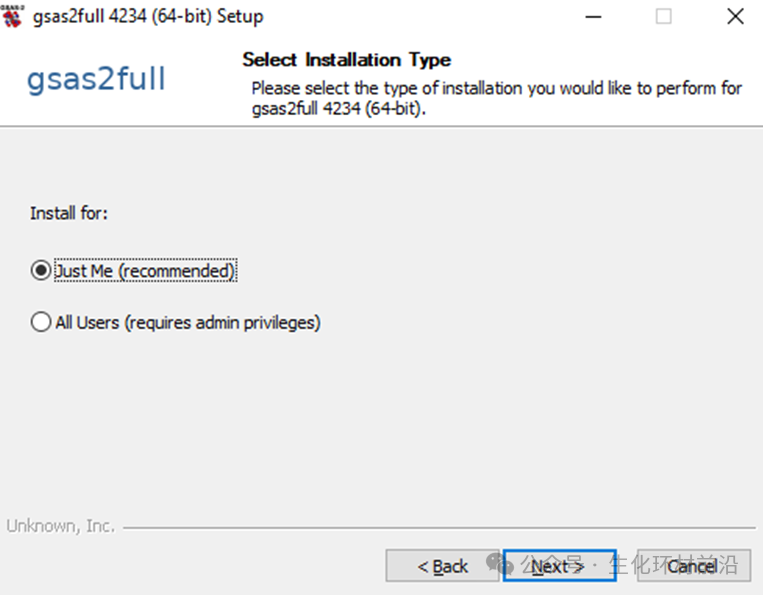Viewport: 763px width, 595px height.
Task: Cancel the installation setup
Action: tap(692, 566)
